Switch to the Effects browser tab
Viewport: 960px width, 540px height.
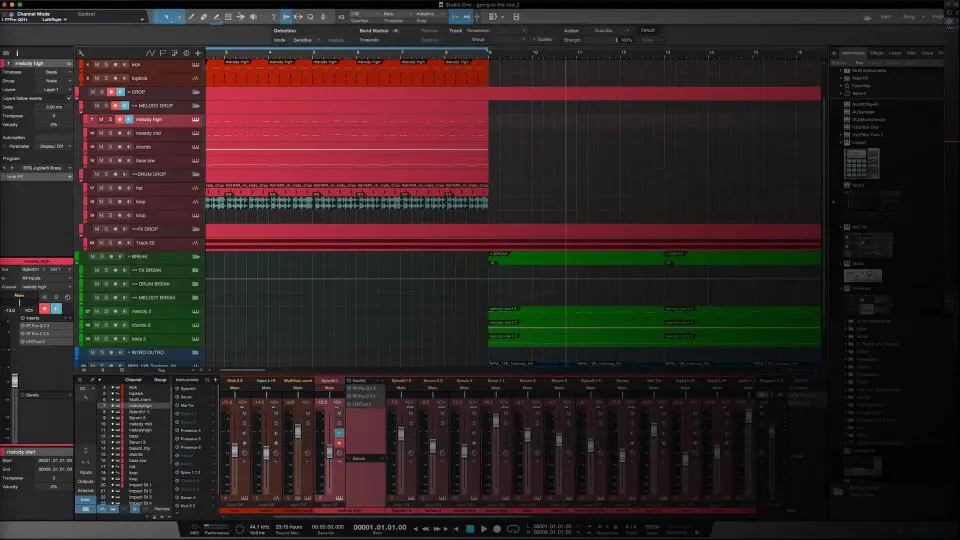(x=877, y=53)
